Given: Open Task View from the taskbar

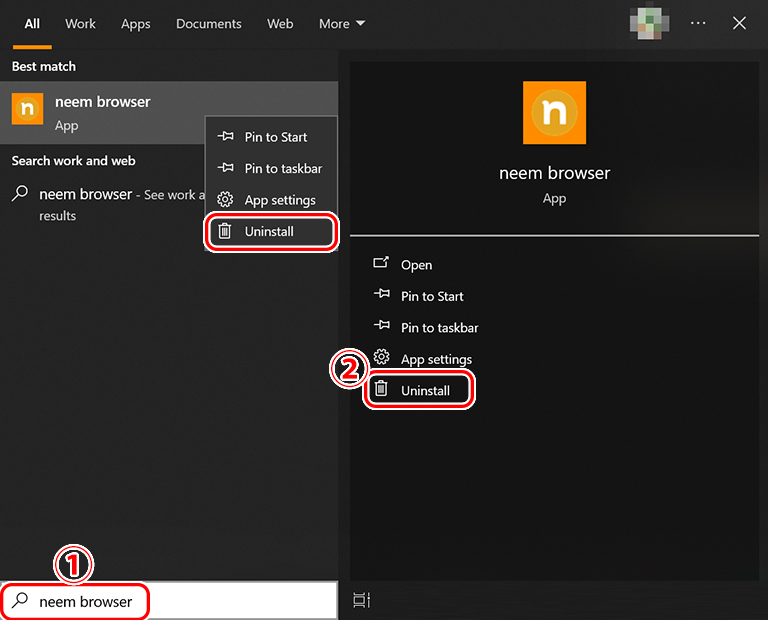Looking at the screenshot, I should click(x=361, y=600).
